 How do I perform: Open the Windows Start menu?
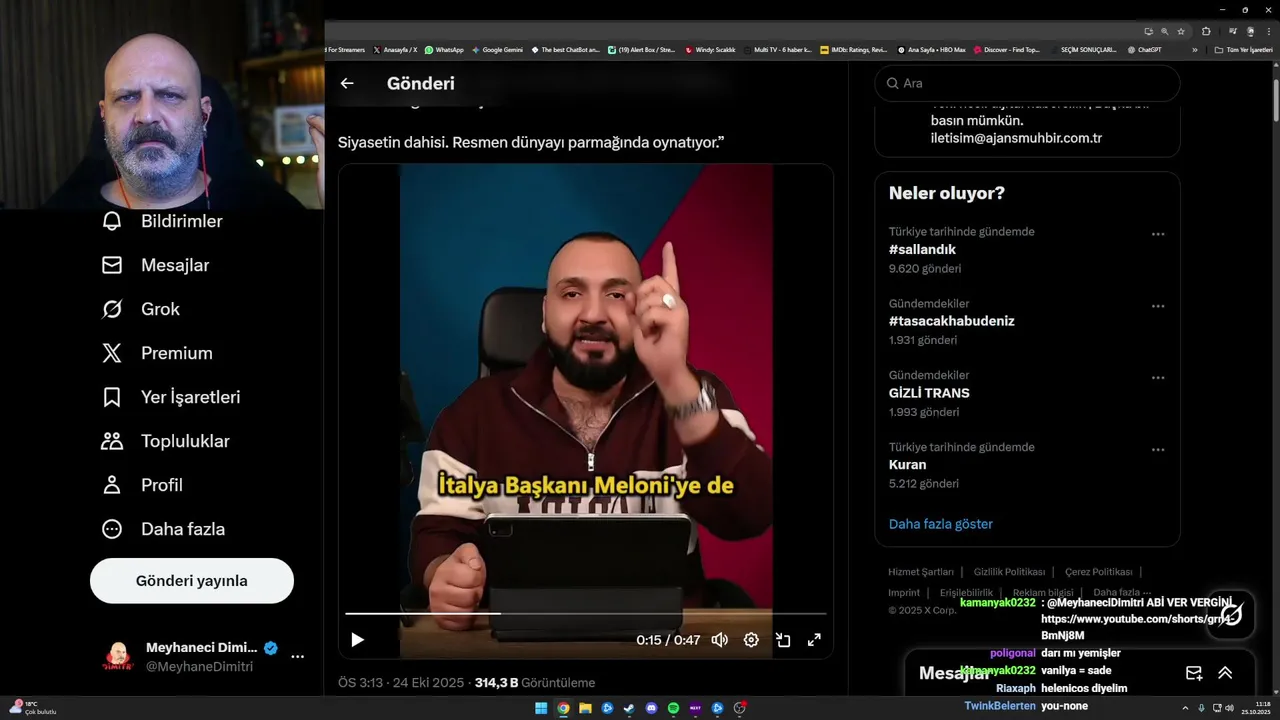tap(541, 709)
